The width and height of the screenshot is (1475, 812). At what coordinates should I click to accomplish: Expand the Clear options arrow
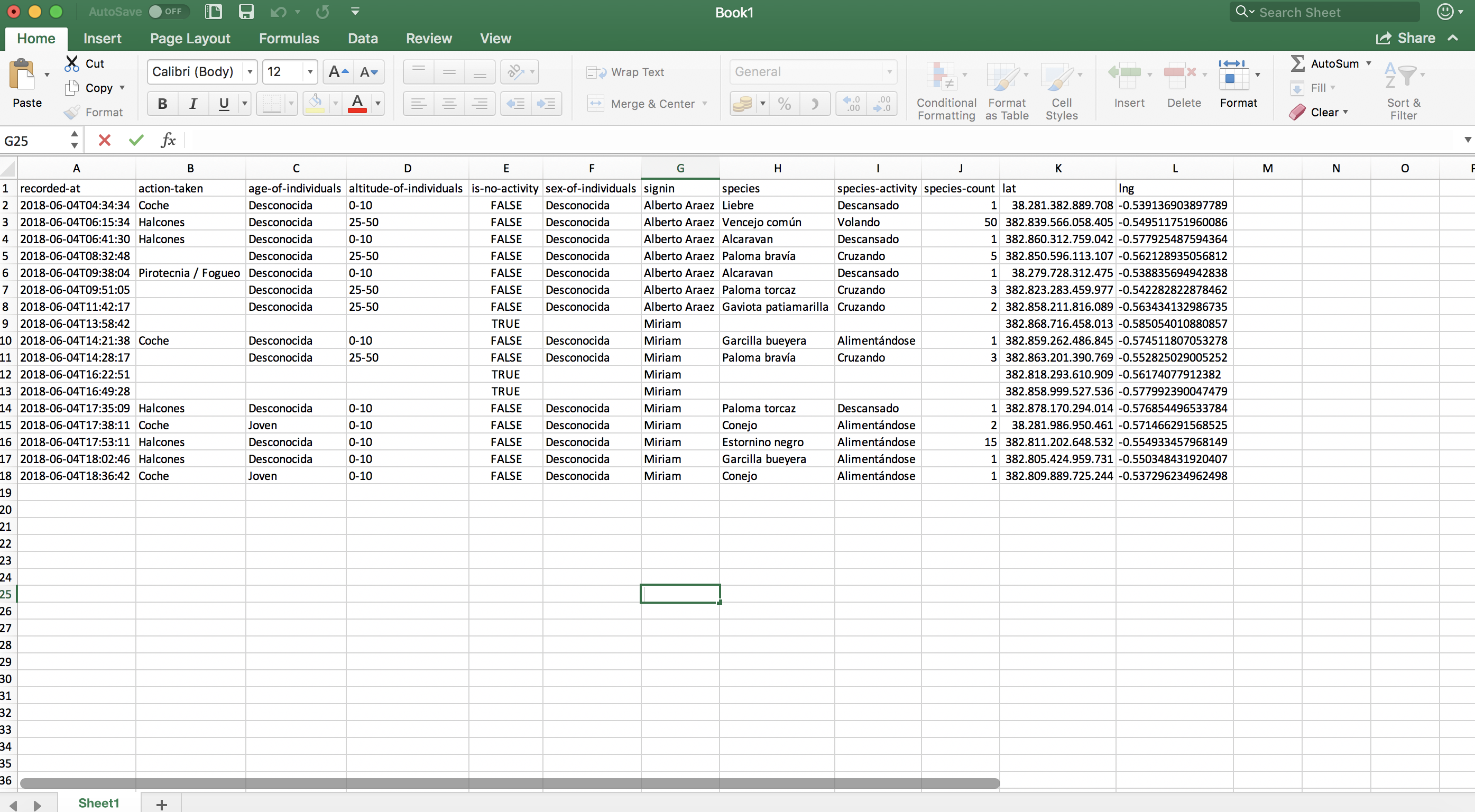[1345, 112]
